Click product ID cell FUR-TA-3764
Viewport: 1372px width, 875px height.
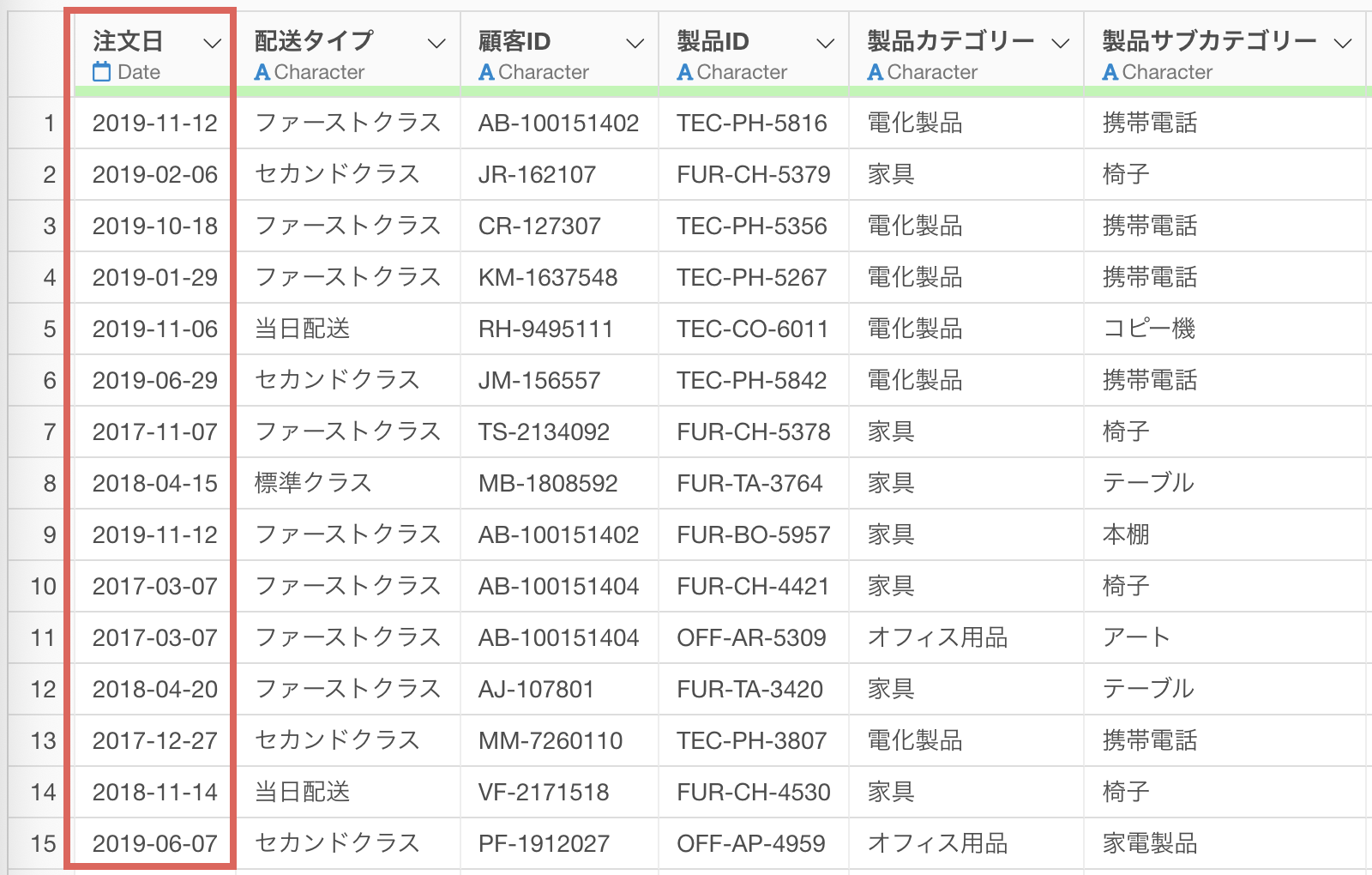pos(749,484)
